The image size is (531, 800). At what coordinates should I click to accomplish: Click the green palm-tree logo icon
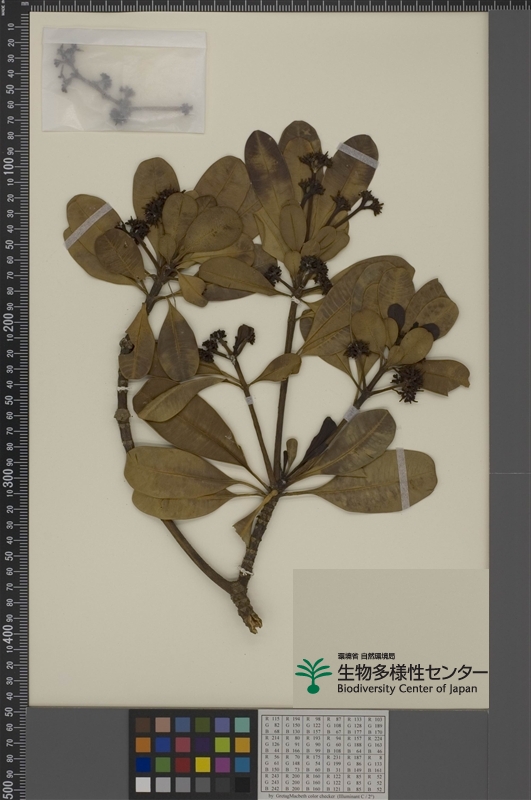[313, 675]
